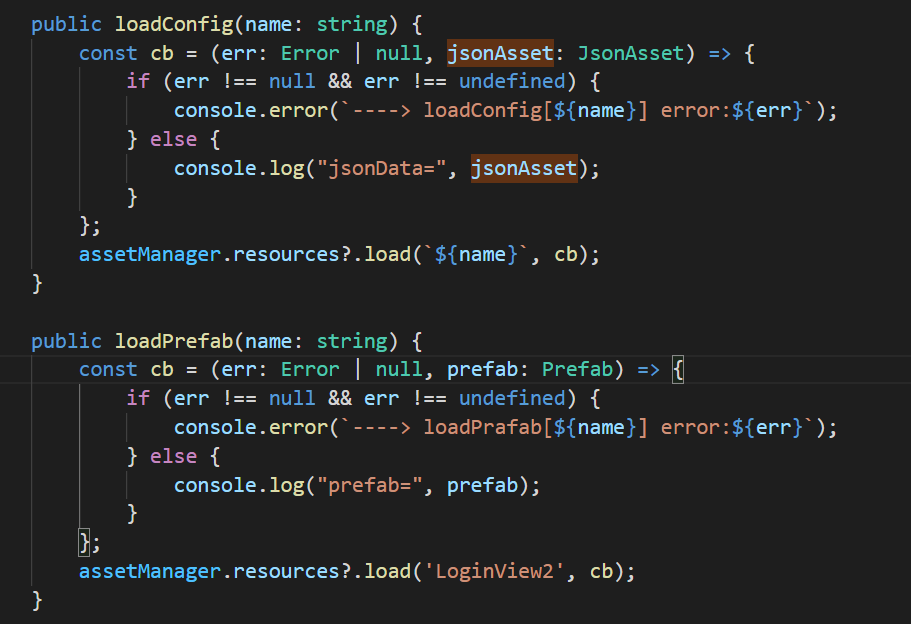Click prefab argument after the "prefab=" string
This screenshot has width=911, height=624.
pyautogui.click(x=482, y=486)
